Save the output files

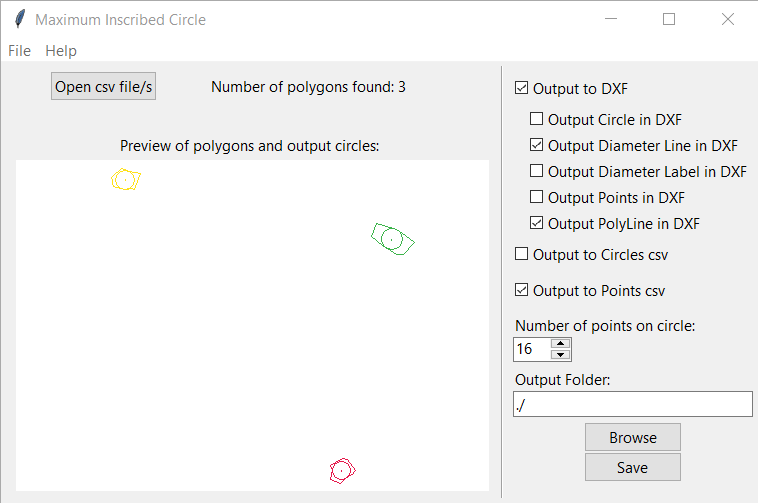click(632, 467)
